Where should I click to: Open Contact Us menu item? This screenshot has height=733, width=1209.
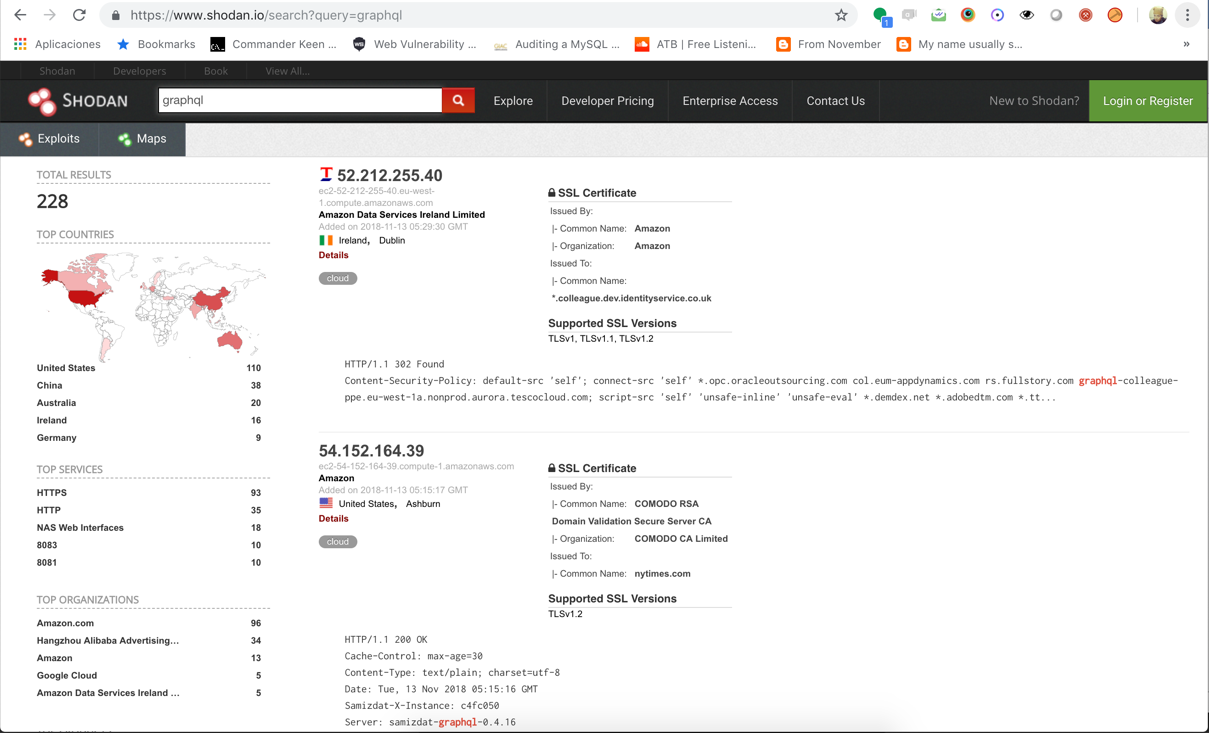click(835, 101)
